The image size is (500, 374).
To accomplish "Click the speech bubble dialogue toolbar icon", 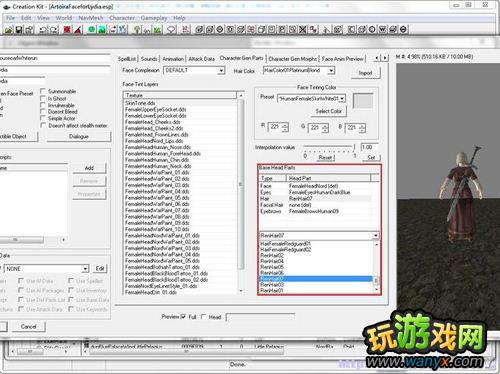I will coord(171,30).
